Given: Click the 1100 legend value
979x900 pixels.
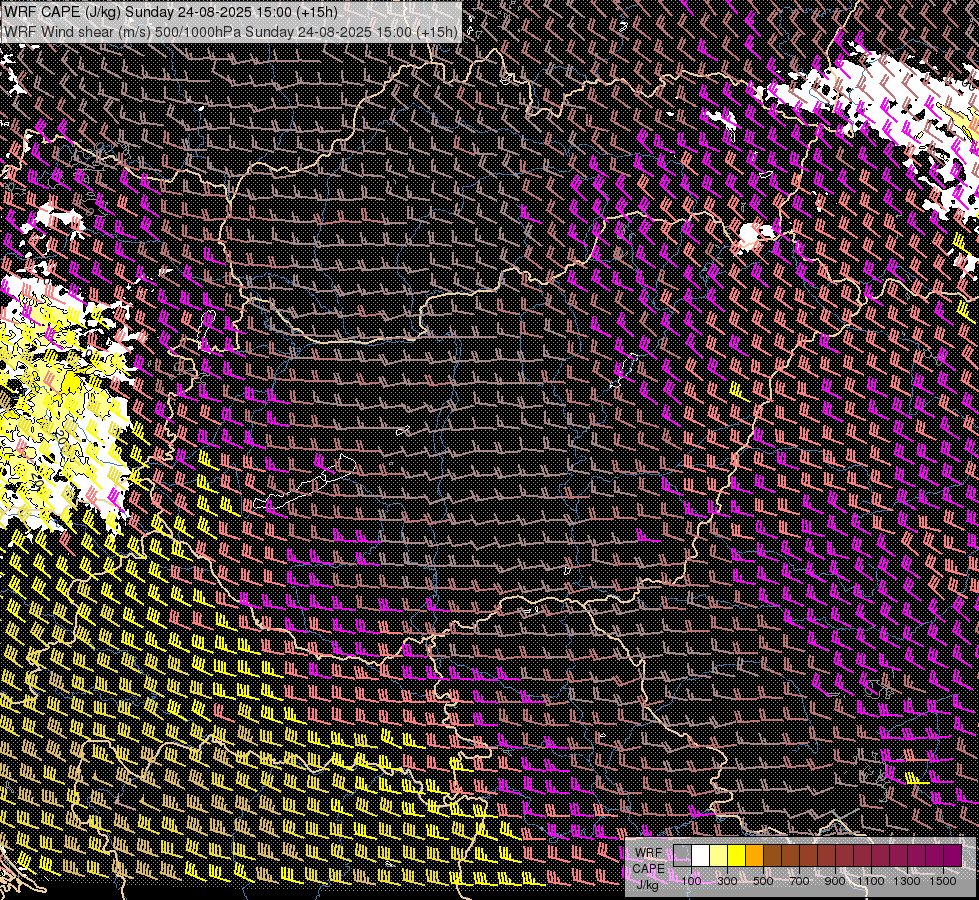Looking at the screenshot, I should coord(870,881).
